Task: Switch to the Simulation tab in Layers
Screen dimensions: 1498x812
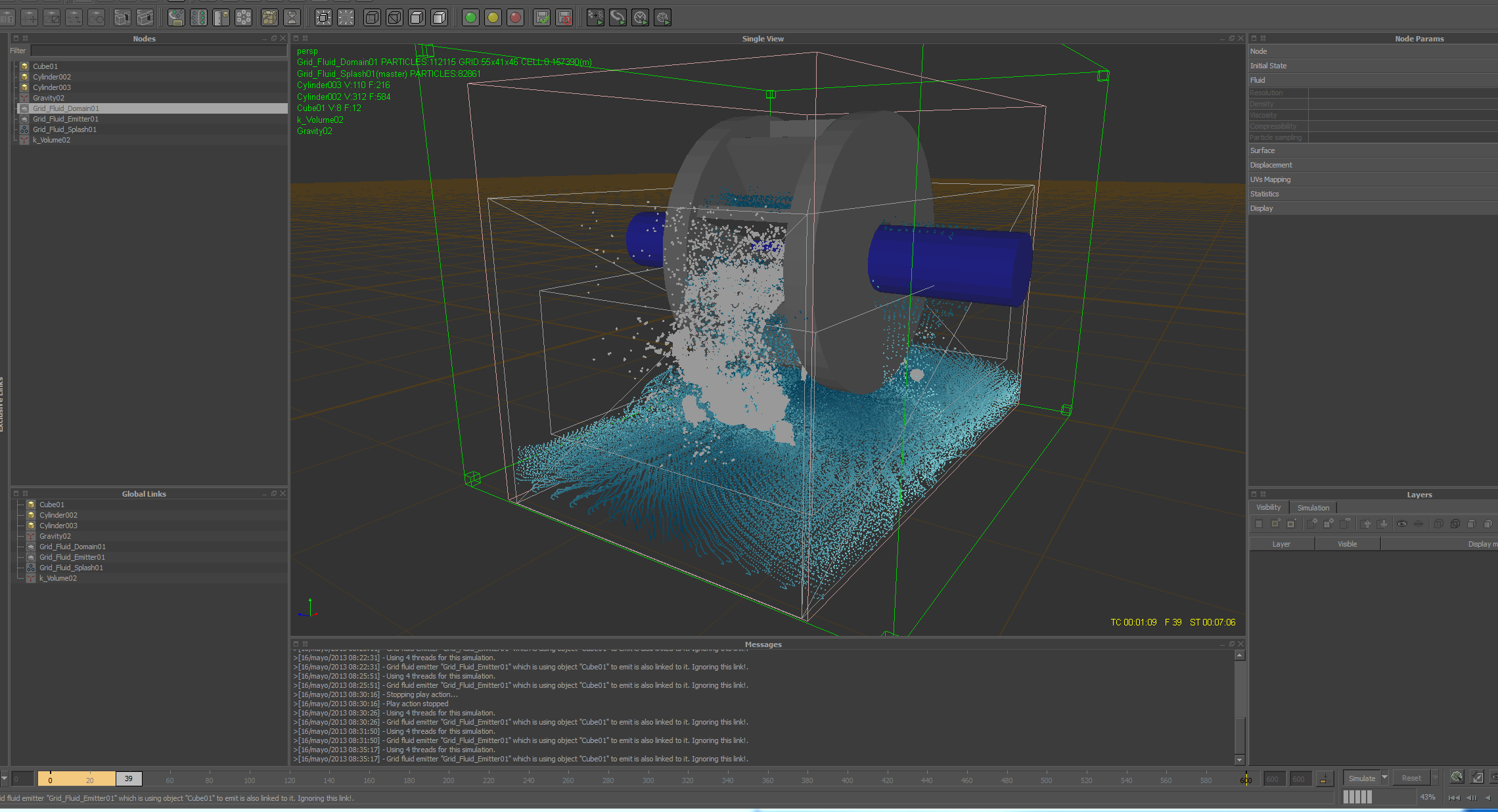Action: pos(1313,507)
